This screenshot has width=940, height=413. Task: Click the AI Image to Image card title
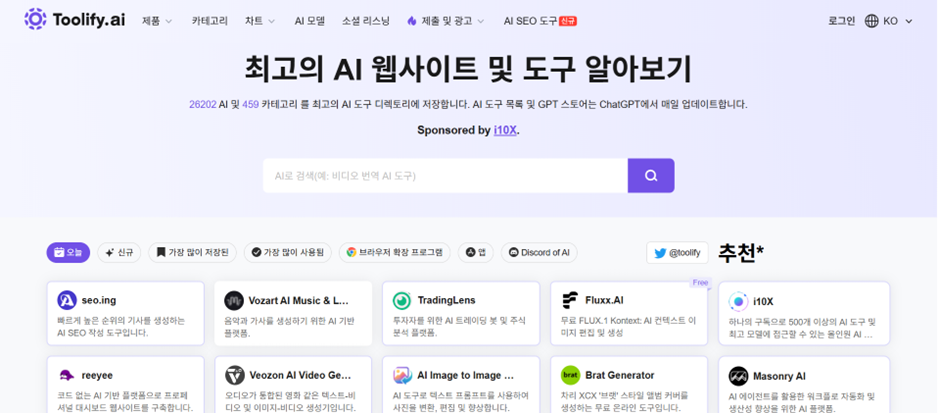(x=466, y=376)
